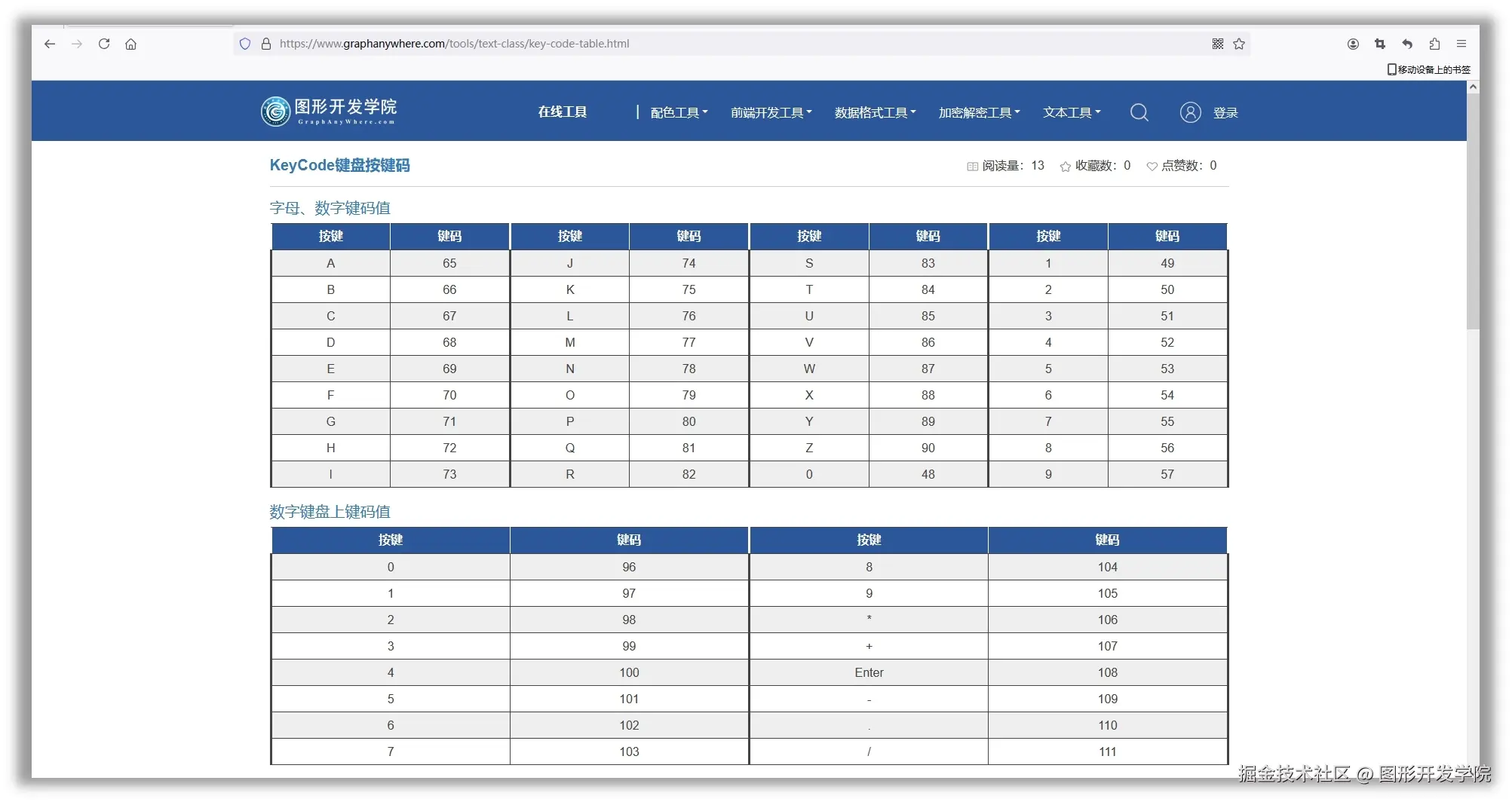Expand the 配色工具 dropdown menu
Screen dimensions: 1512x805
(678, 112)
